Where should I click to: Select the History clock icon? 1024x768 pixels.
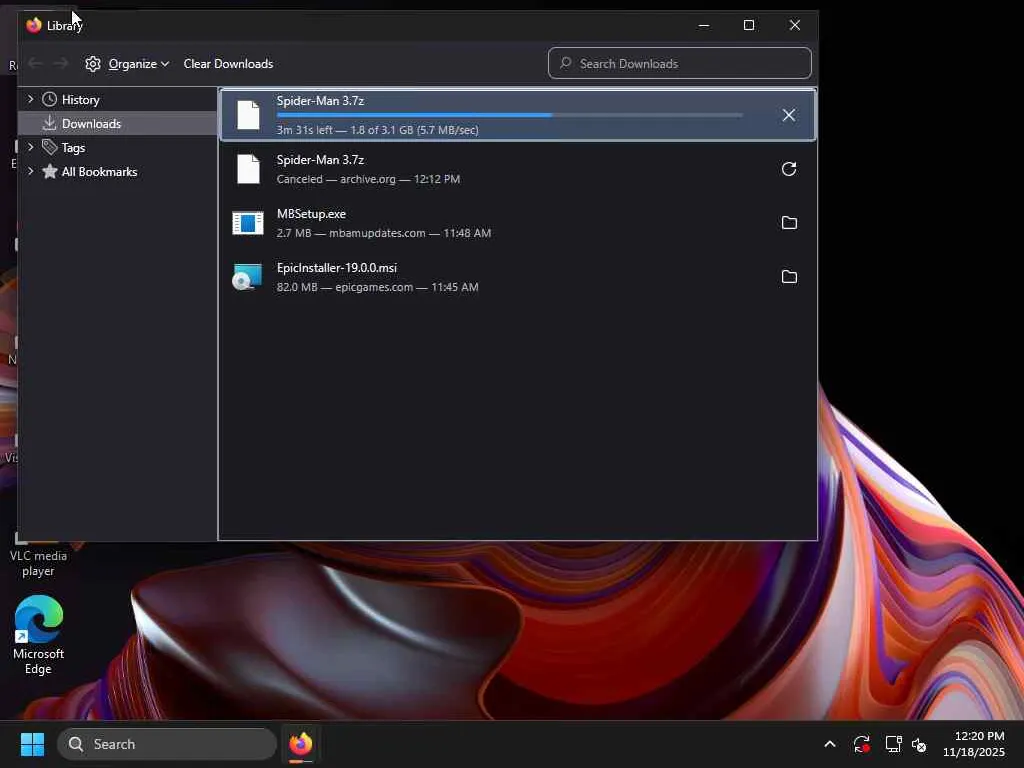(x=50, y=99)
